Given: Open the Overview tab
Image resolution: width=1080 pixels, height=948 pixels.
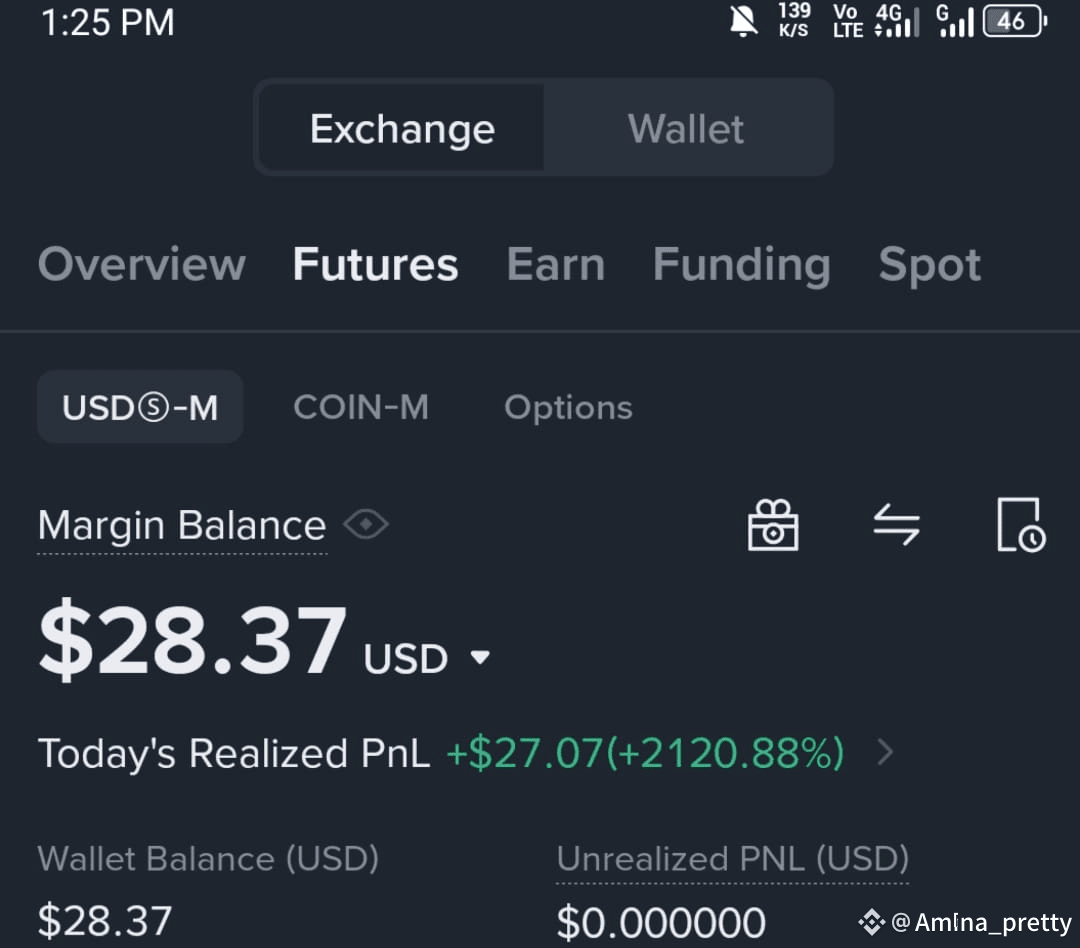Looking at the screenshot, I should coord(141,264).
